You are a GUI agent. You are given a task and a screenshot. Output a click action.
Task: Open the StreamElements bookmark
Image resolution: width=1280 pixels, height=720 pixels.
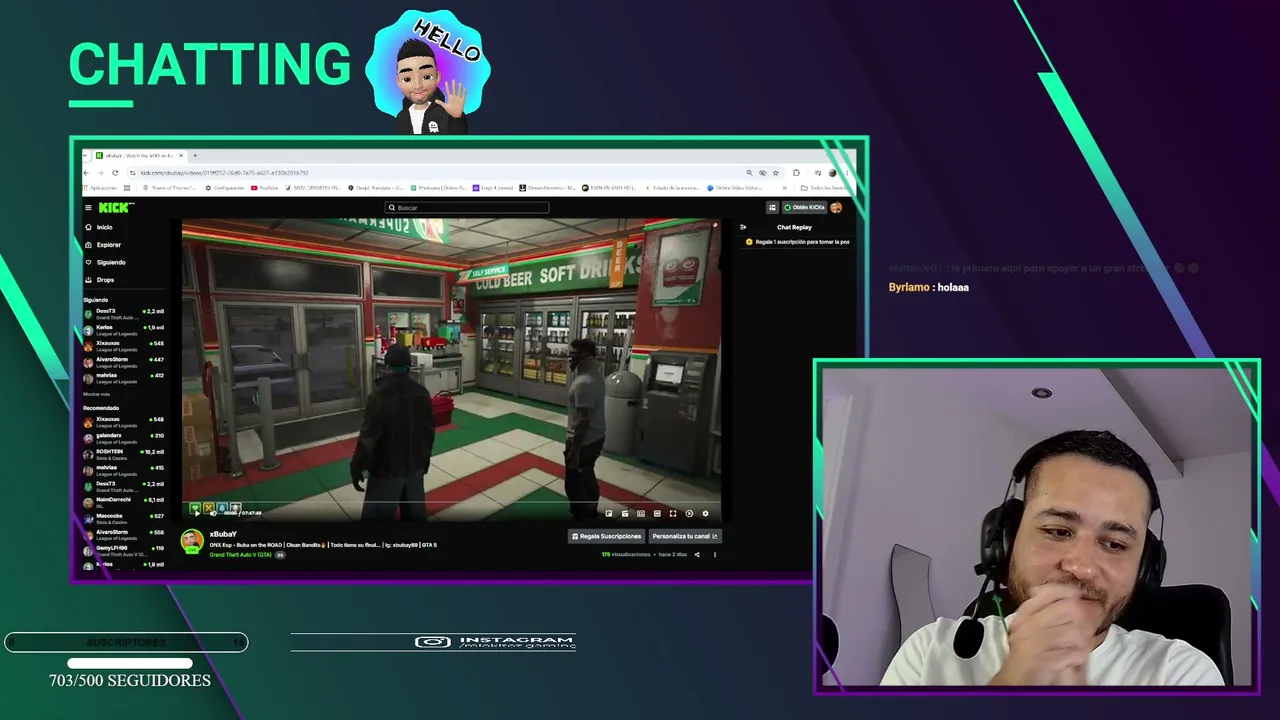(x=547, y=188)
